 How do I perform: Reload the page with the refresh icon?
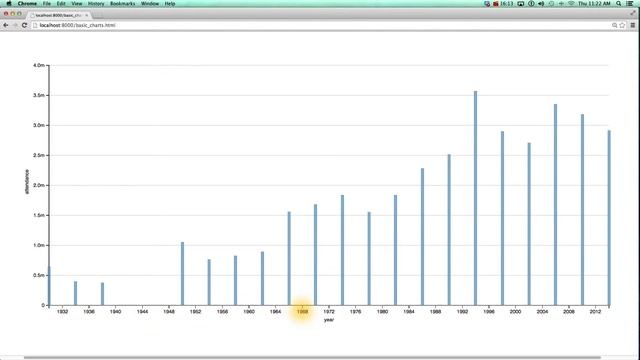click(x=24, y=25)
